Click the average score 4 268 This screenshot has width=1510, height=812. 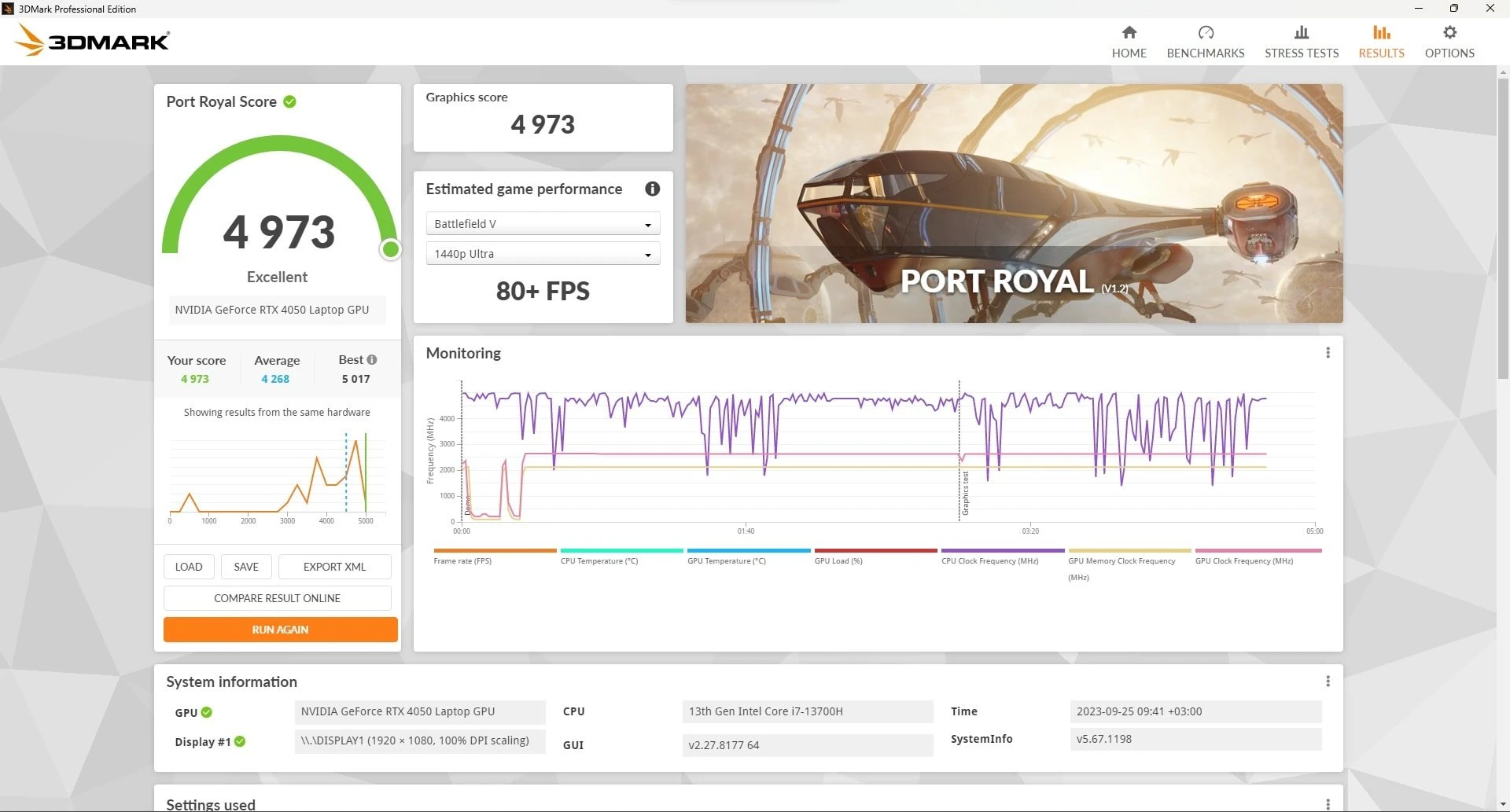pos(275,379)
